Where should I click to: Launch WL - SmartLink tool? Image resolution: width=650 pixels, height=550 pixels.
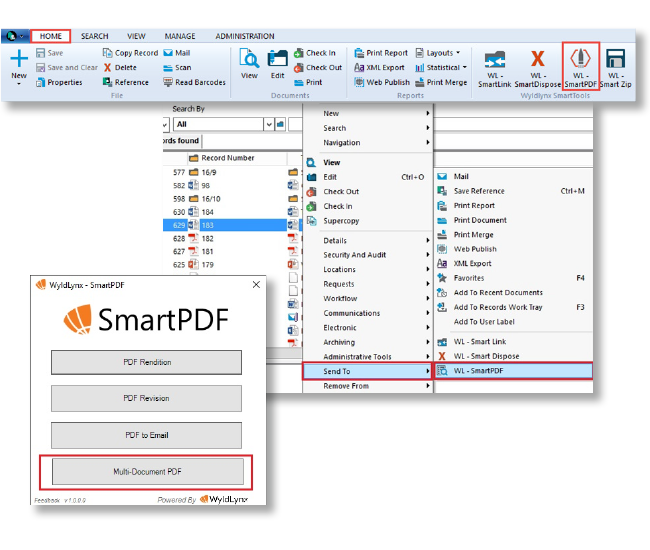click(x=495, y=68)
